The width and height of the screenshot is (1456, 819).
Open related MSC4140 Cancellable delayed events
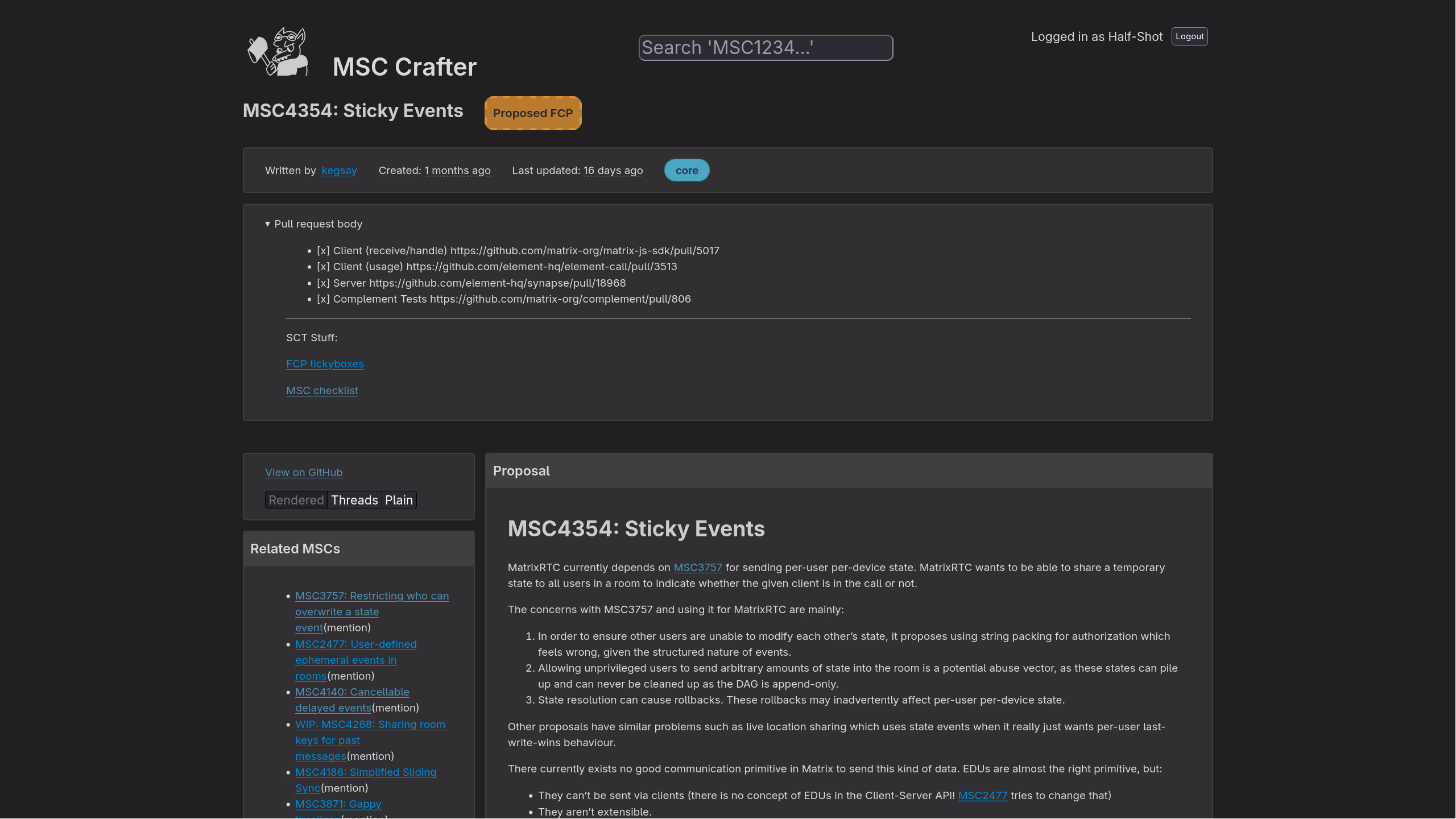(x=352, y=692)
